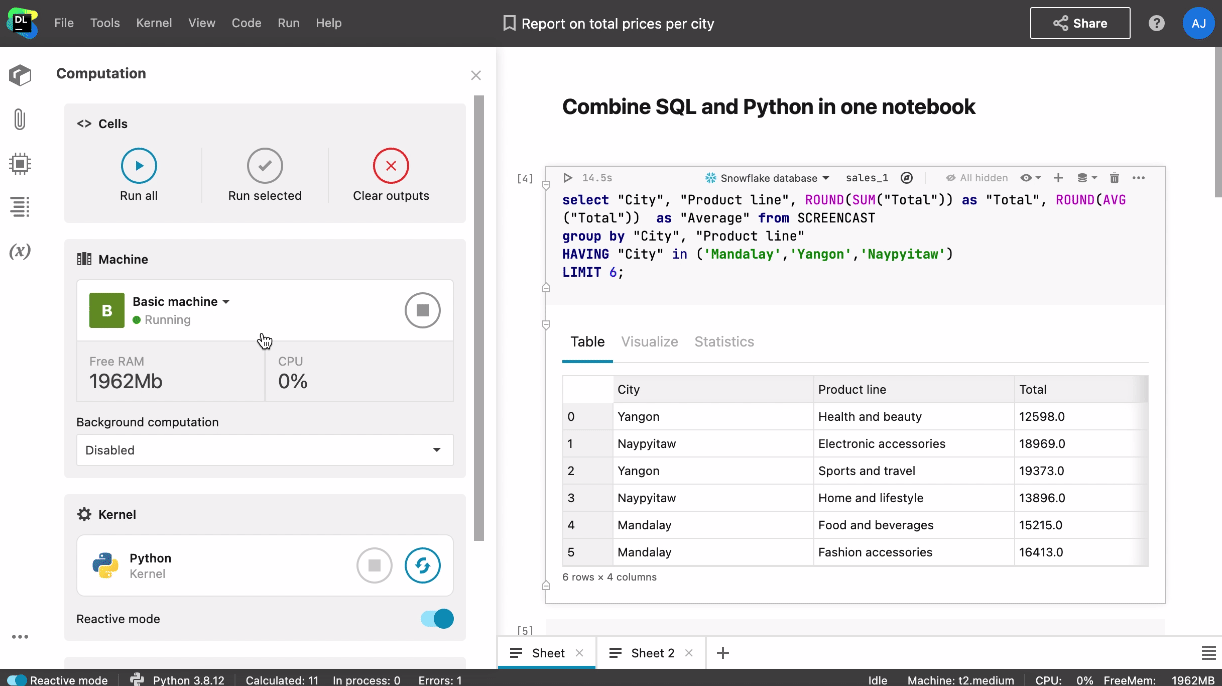Viewport: 1222px width, 686px height.
Task: Open the Tools menu
Action: 105,23
